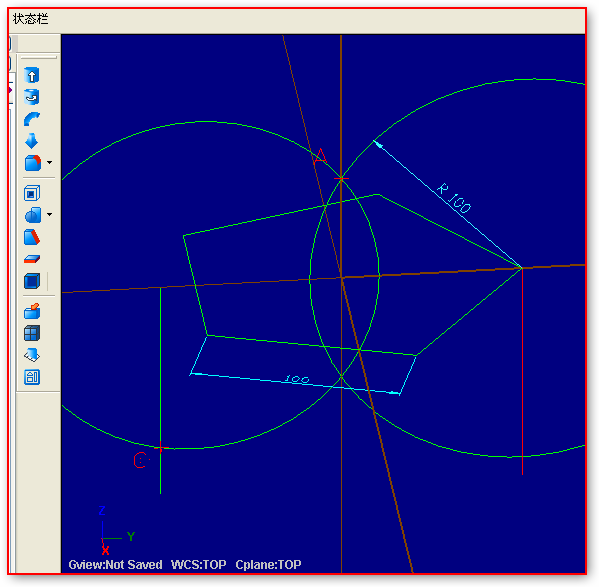This screenshot has width=599, height=587.
Task: Select the Draft Solid Faces icon
Action: coord(32,237)
